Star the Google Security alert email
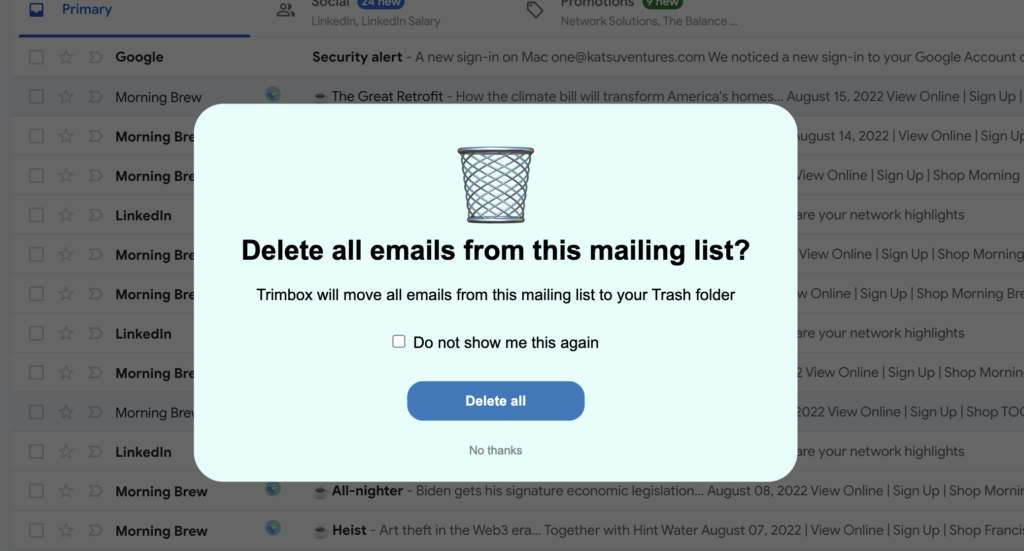1024x551 pixels. [66, 57]
